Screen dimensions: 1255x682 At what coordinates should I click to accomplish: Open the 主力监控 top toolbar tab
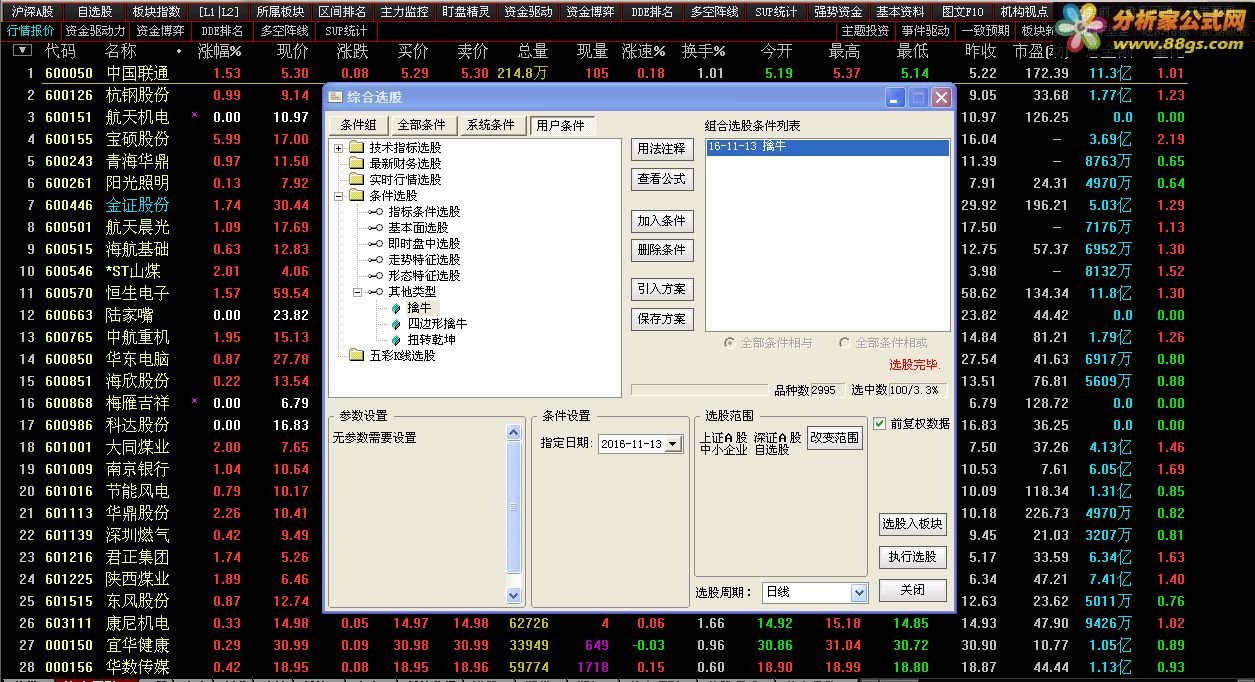coord(404,12)
